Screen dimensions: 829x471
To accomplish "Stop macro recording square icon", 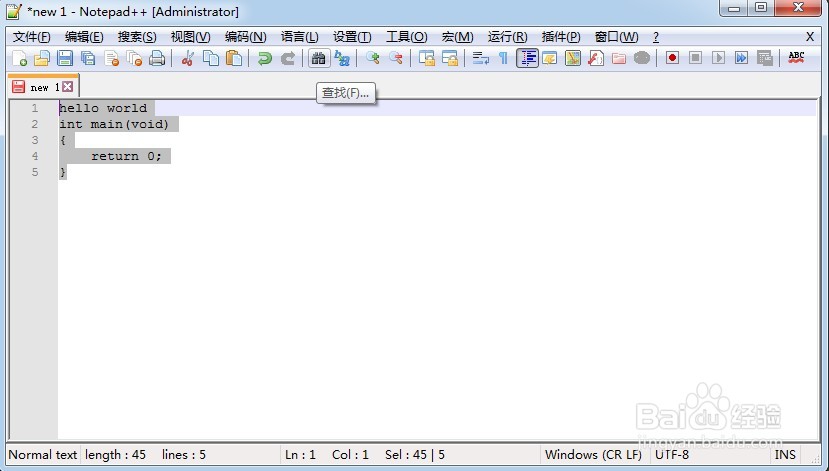I will click(x=695, y=58).
